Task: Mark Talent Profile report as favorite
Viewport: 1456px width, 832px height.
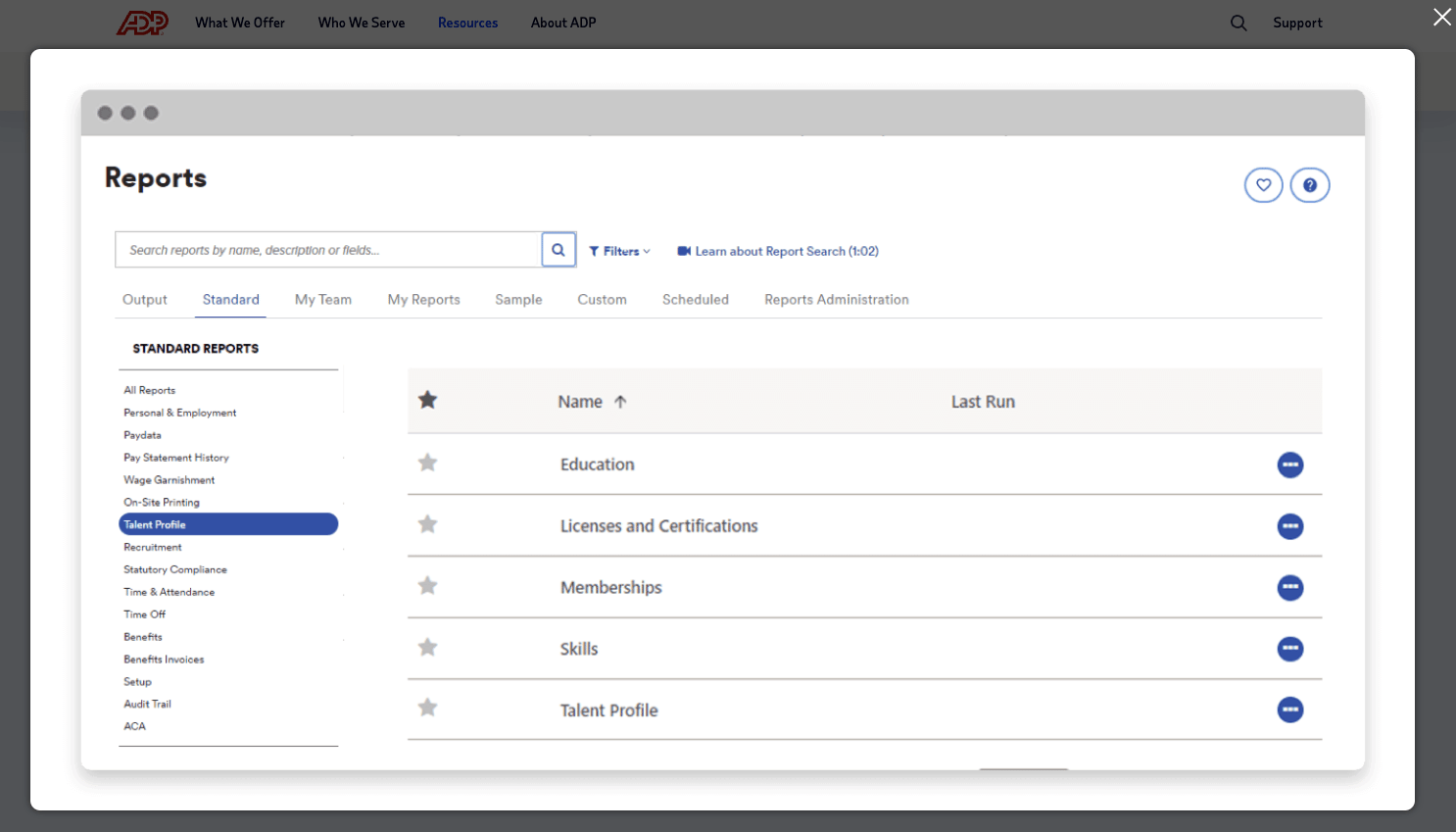Action: [x=427, y=708]
